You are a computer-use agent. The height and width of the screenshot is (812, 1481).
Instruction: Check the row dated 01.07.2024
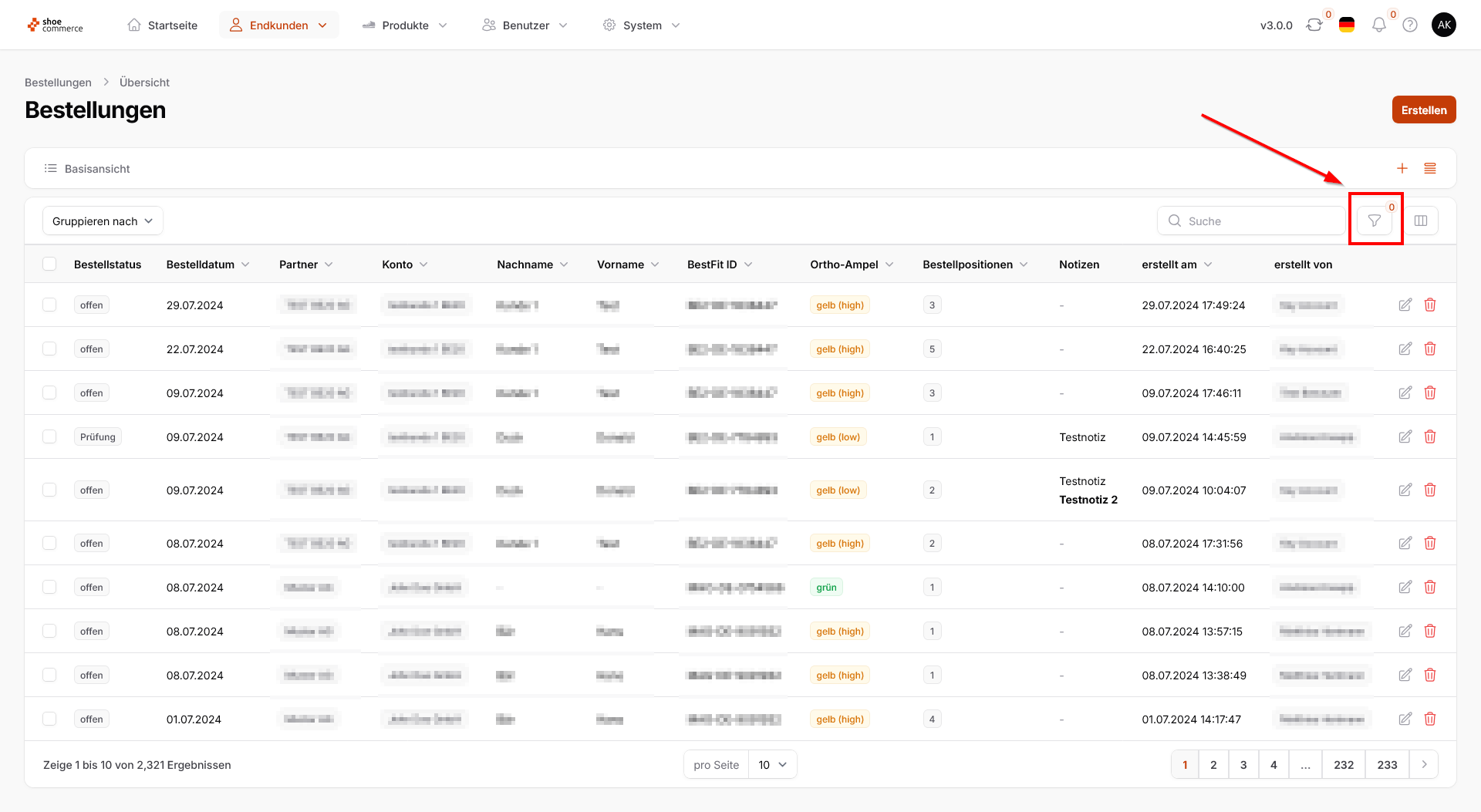coord(49,719)
